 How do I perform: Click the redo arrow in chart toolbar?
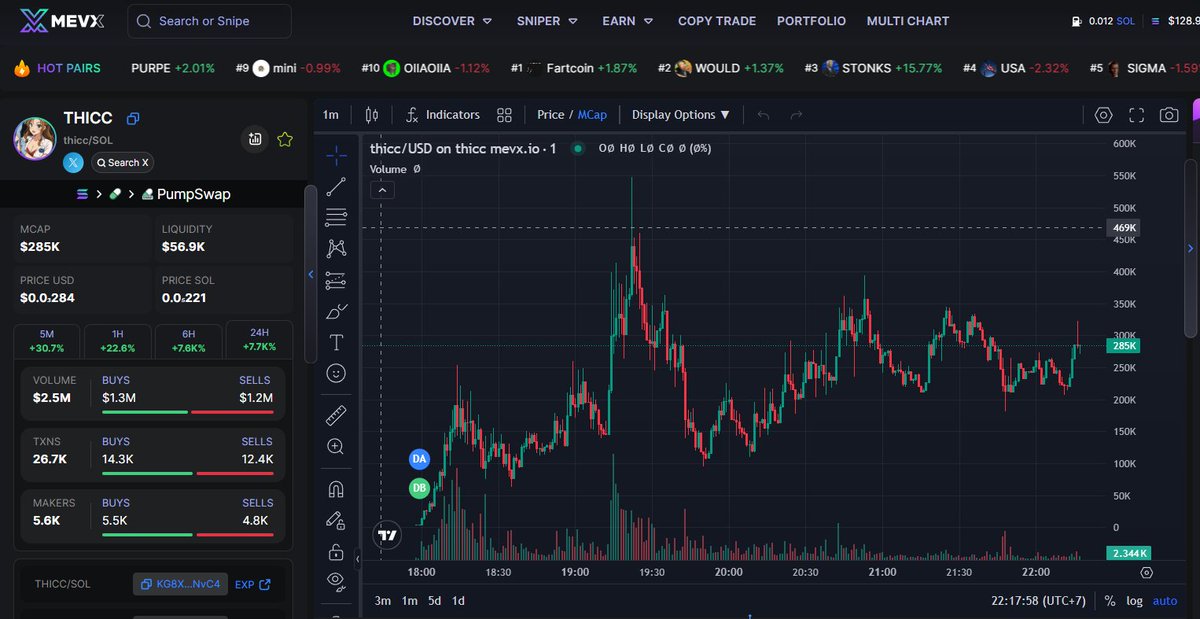796,115
